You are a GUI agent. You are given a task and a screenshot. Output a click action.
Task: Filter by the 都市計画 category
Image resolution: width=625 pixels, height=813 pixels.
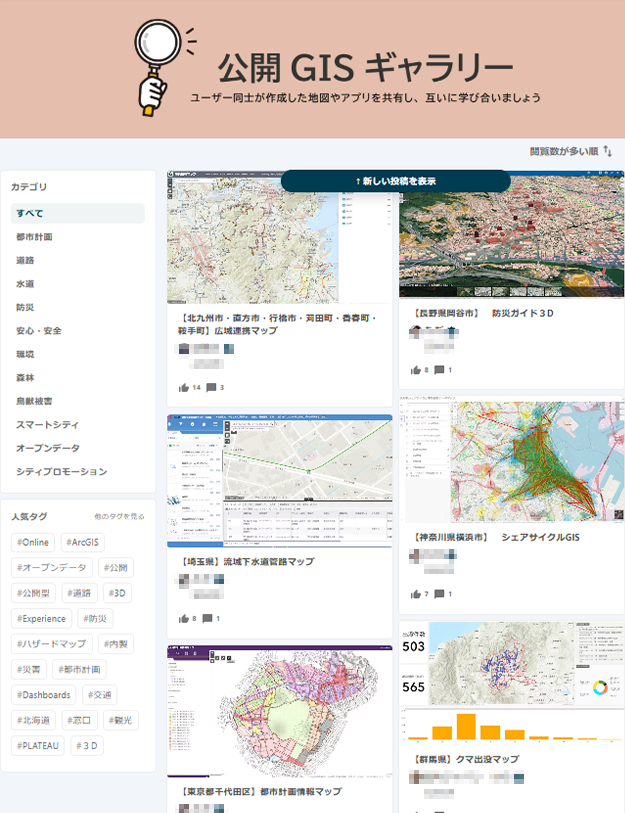coord(34,237)
